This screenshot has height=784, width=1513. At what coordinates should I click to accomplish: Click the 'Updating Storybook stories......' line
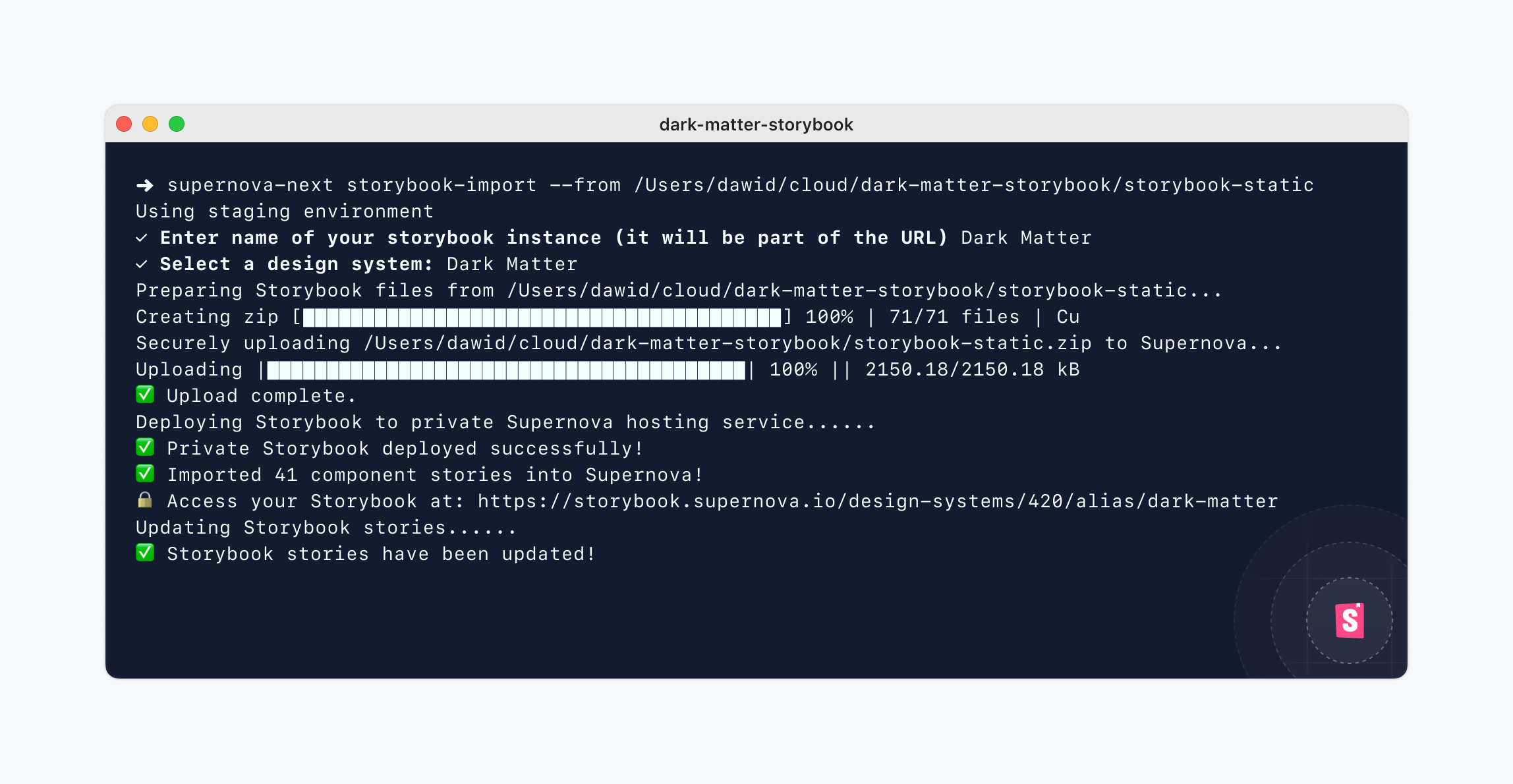[x=326, y=528]
